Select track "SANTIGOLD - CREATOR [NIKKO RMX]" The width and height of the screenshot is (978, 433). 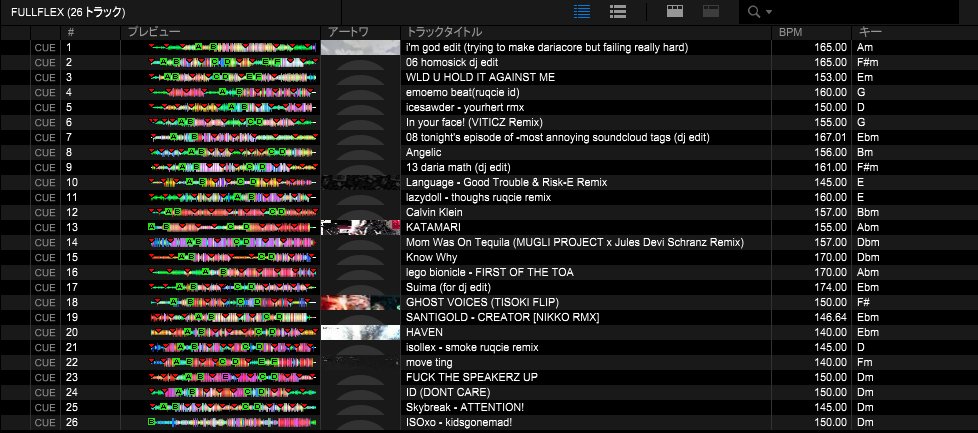tap(503, 317)
